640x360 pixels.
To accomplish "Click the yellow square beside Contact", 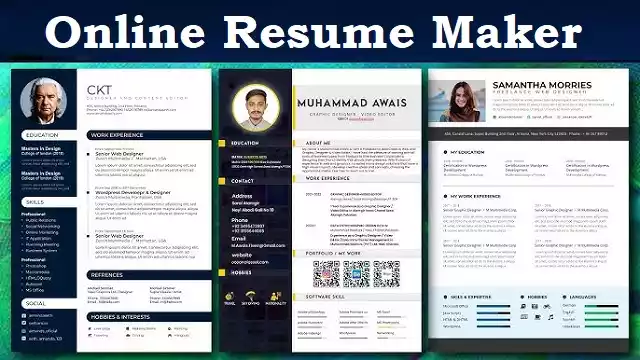I will (x=222, y=181).
